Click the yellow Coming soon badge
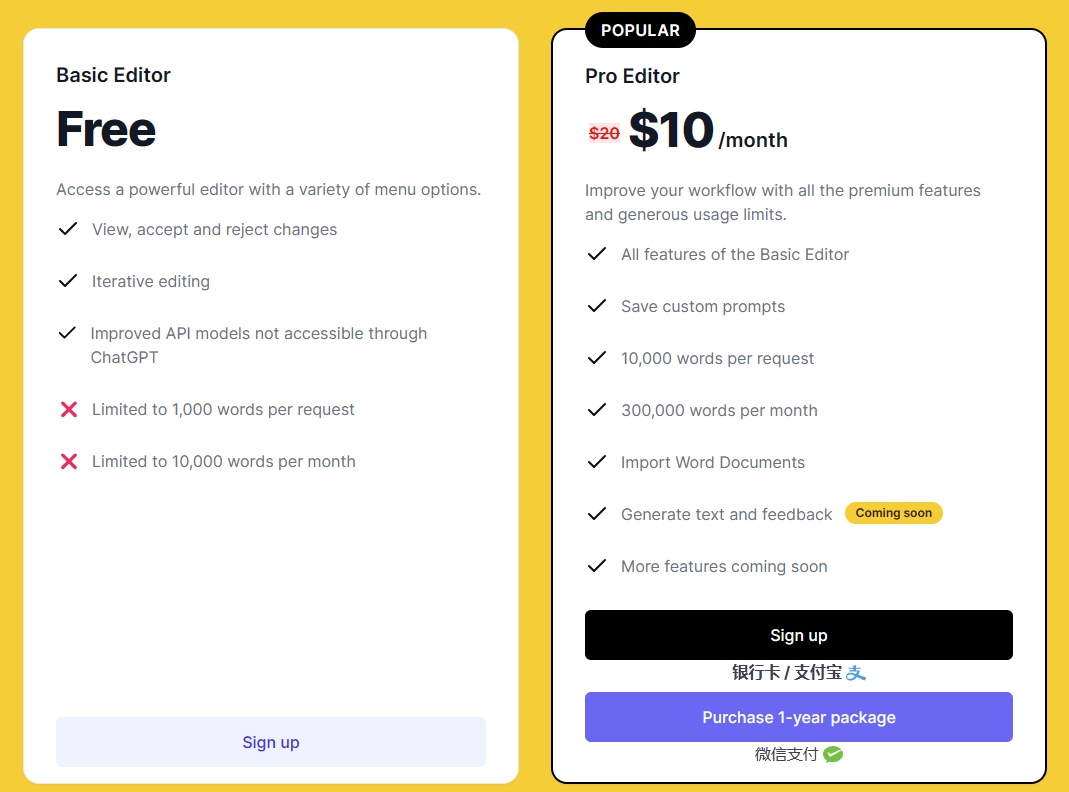This screenshot has width=1069, height=792. click(893, 513)
